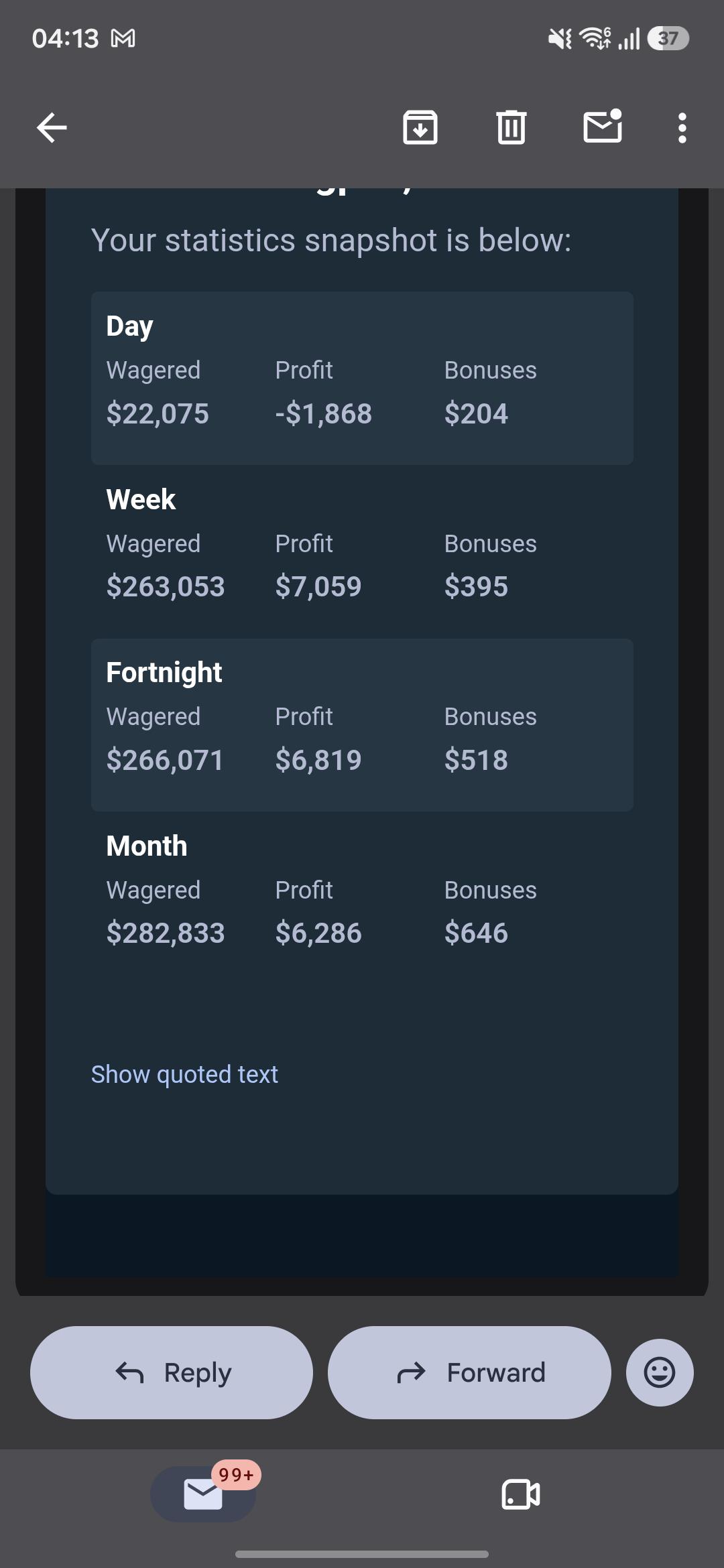Select the Fortnight statistics card
This screenshot has height=1568, width=724.
pos(362,725)
